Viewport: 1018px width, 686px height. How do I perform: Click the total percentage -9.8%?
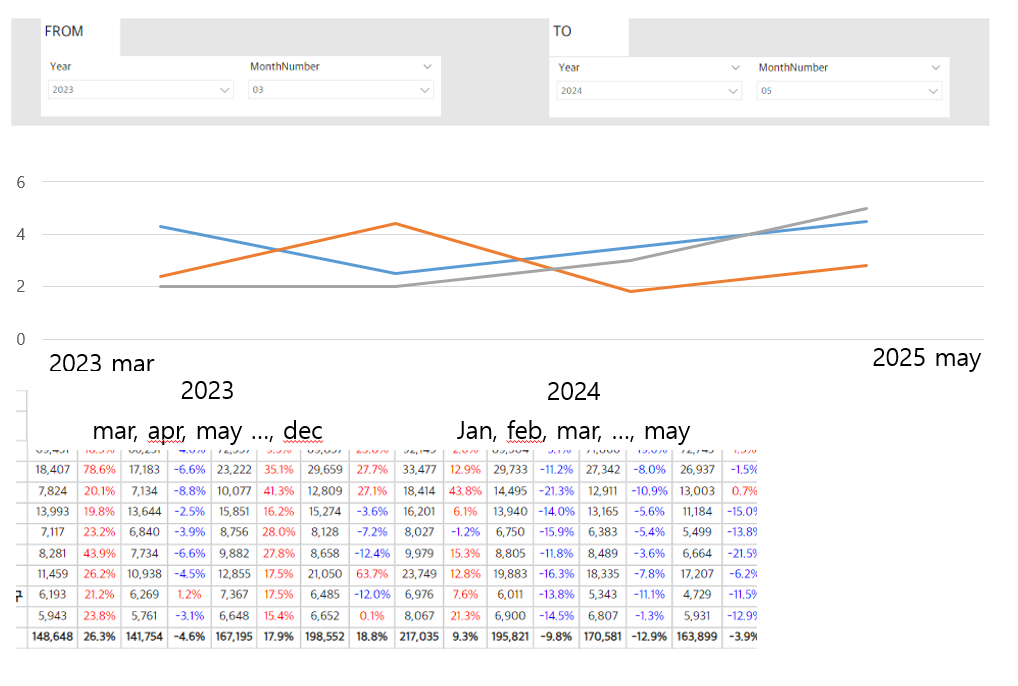point(557,637)
